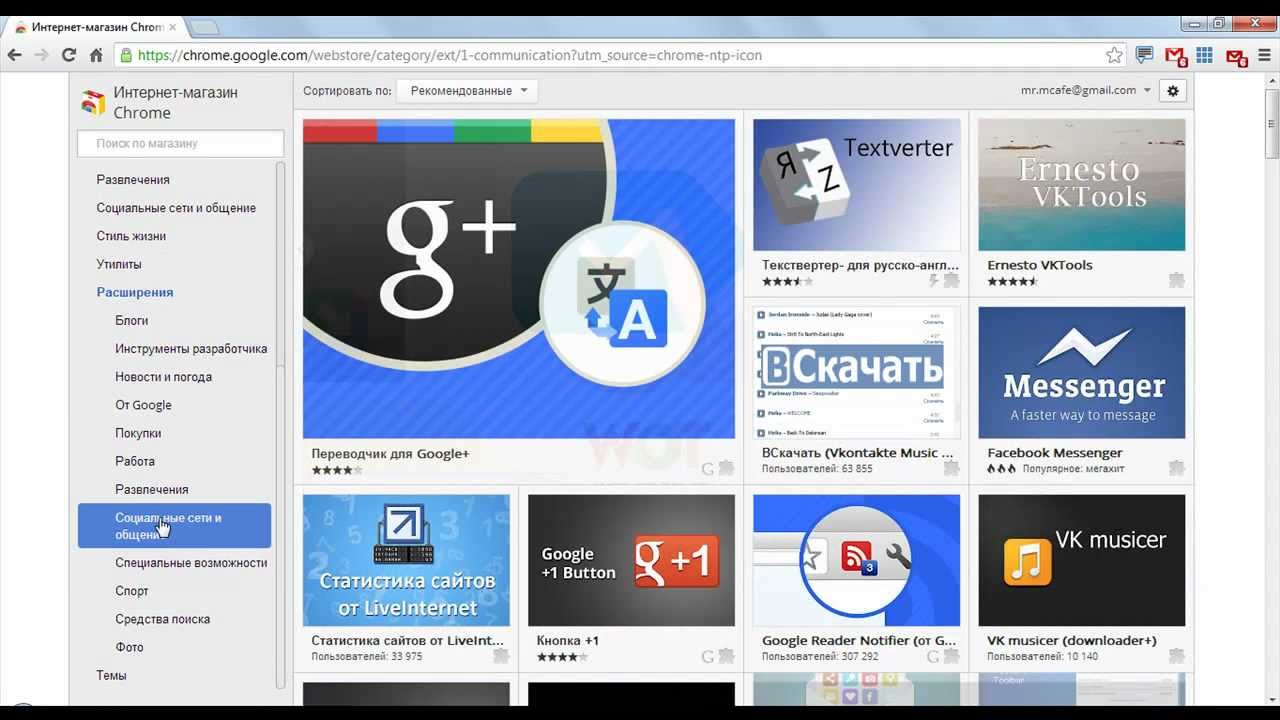The width and height of the screenshot is (1280, 720).
Task: Select the Расширения section
Action: point(135,292)
